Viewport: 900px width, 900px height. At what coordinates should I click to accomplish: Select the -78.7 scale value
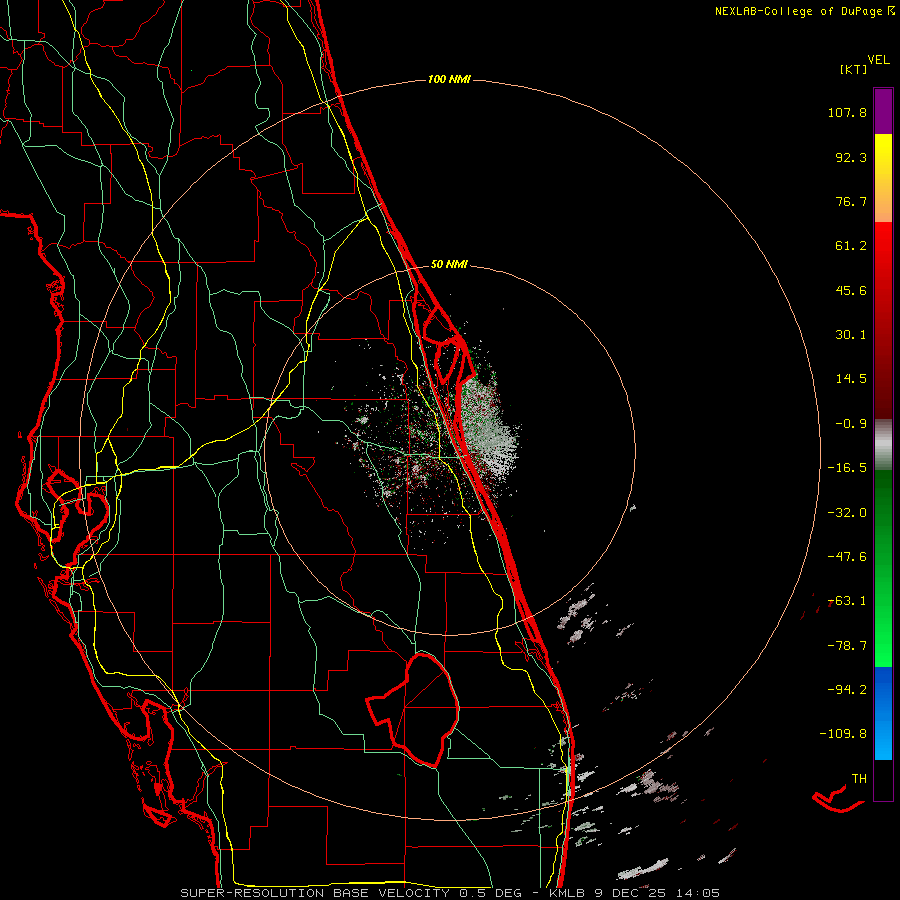click(847, 646)
